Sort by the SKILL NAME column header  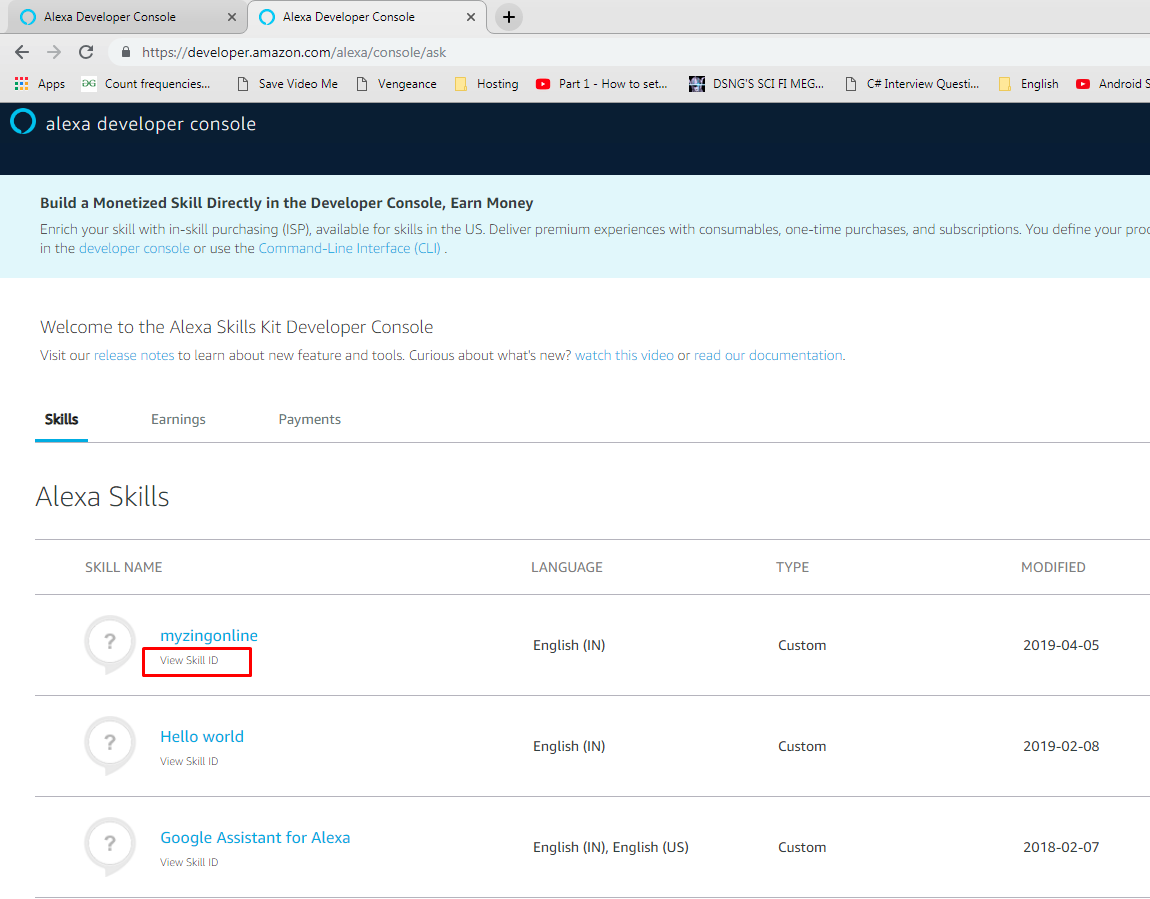[123, 567]
